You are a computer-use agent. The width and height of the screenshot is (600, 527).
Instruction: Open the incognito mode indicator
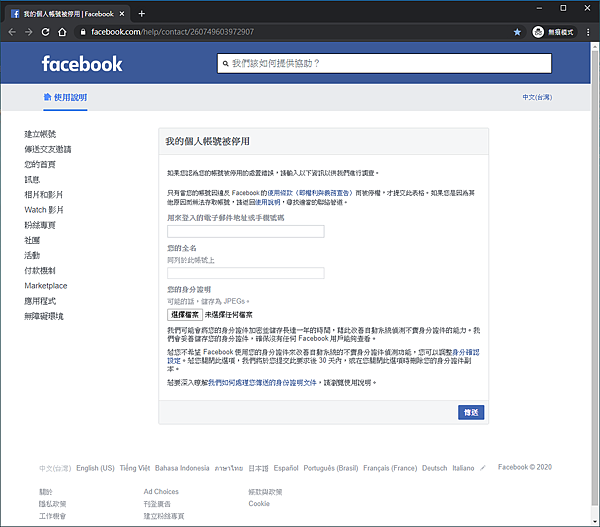click(553, 32)
